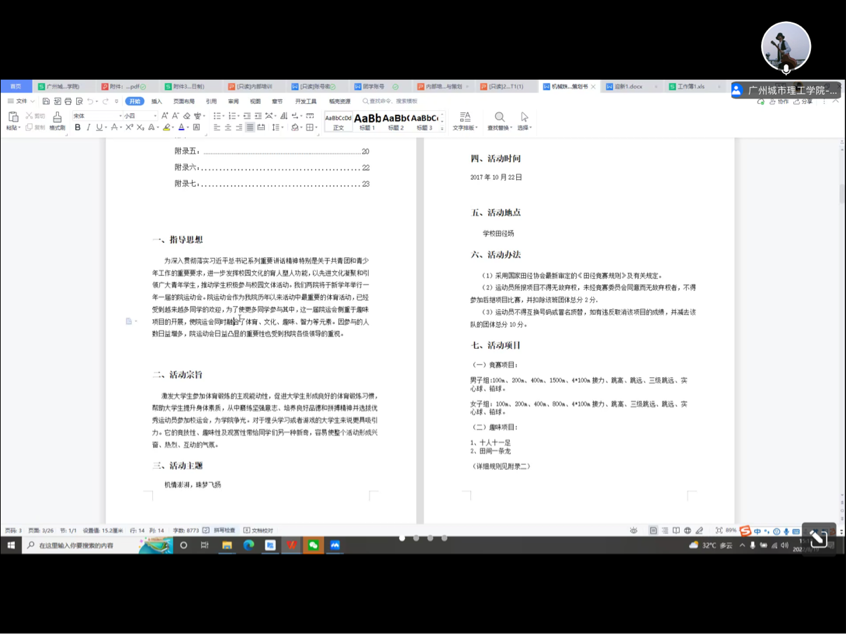Open the font color dropdown arrow

[186, 128]
